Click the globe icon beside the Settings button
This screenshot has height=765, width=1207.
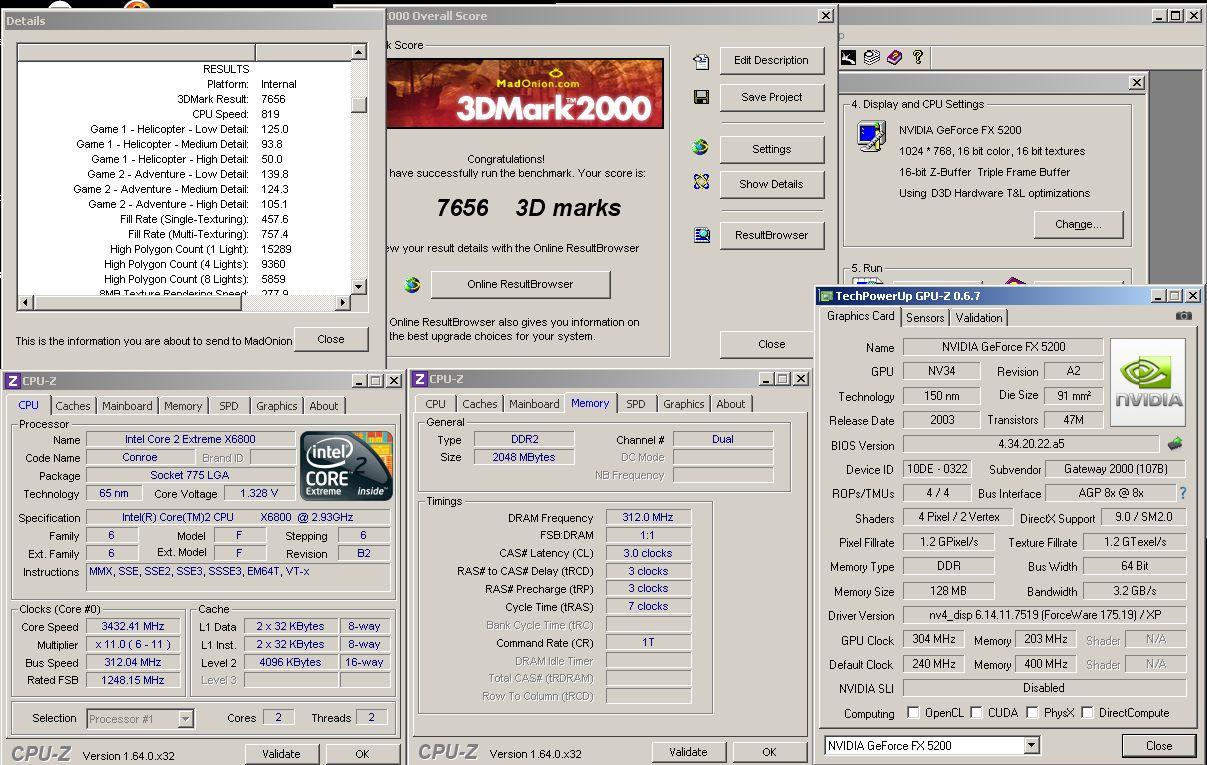click(x=701, y=148)
